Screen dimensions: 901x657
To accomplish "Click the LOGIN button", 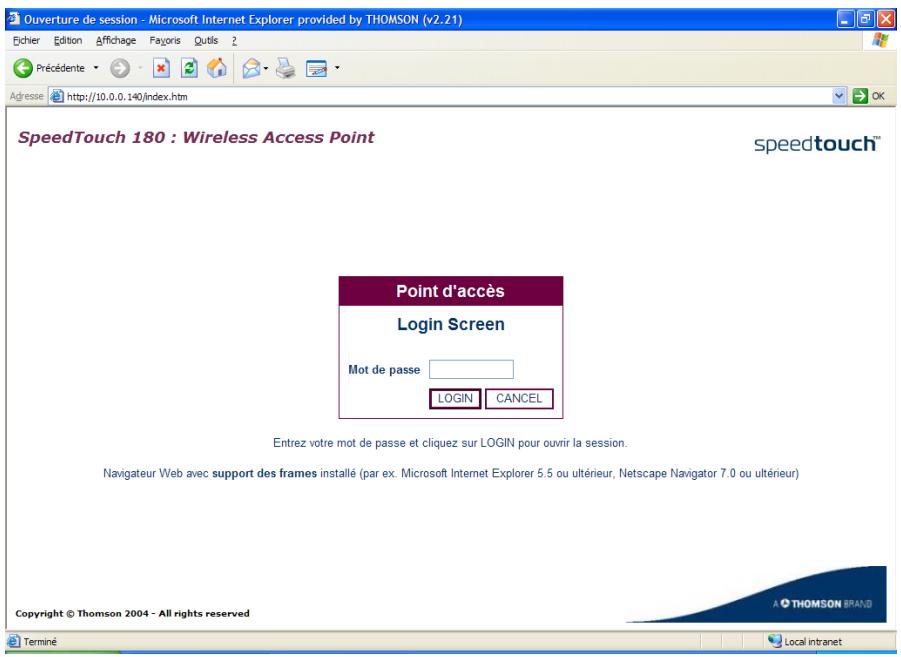I will pyautogui.click(x=455, y=398).
